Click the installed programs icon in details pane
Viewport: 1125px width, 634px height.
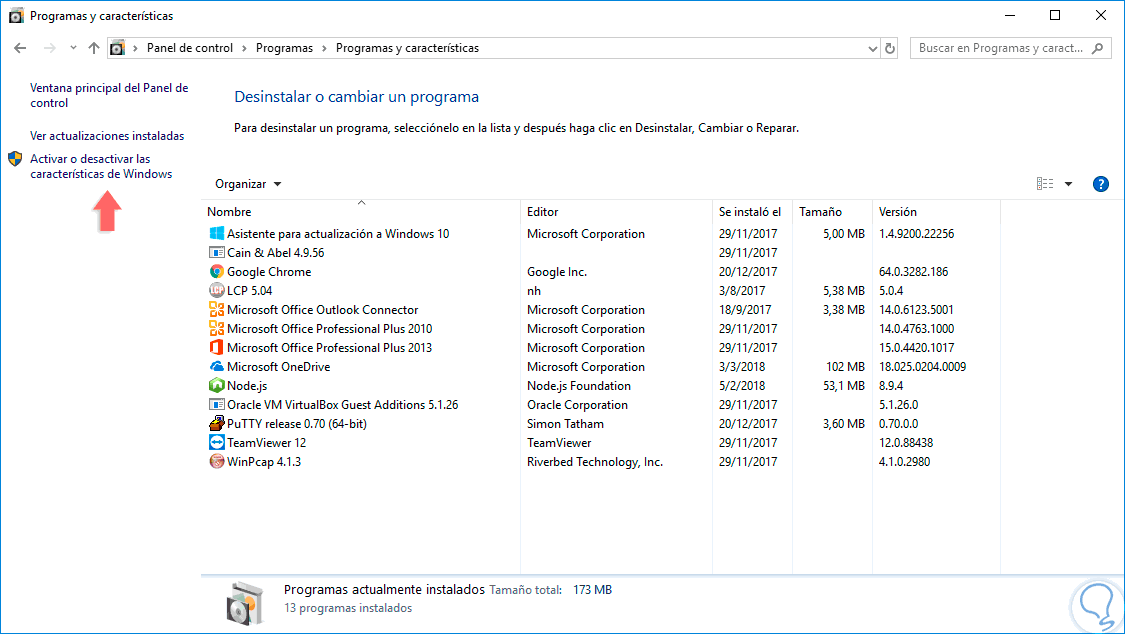click(x=245, y=603)
